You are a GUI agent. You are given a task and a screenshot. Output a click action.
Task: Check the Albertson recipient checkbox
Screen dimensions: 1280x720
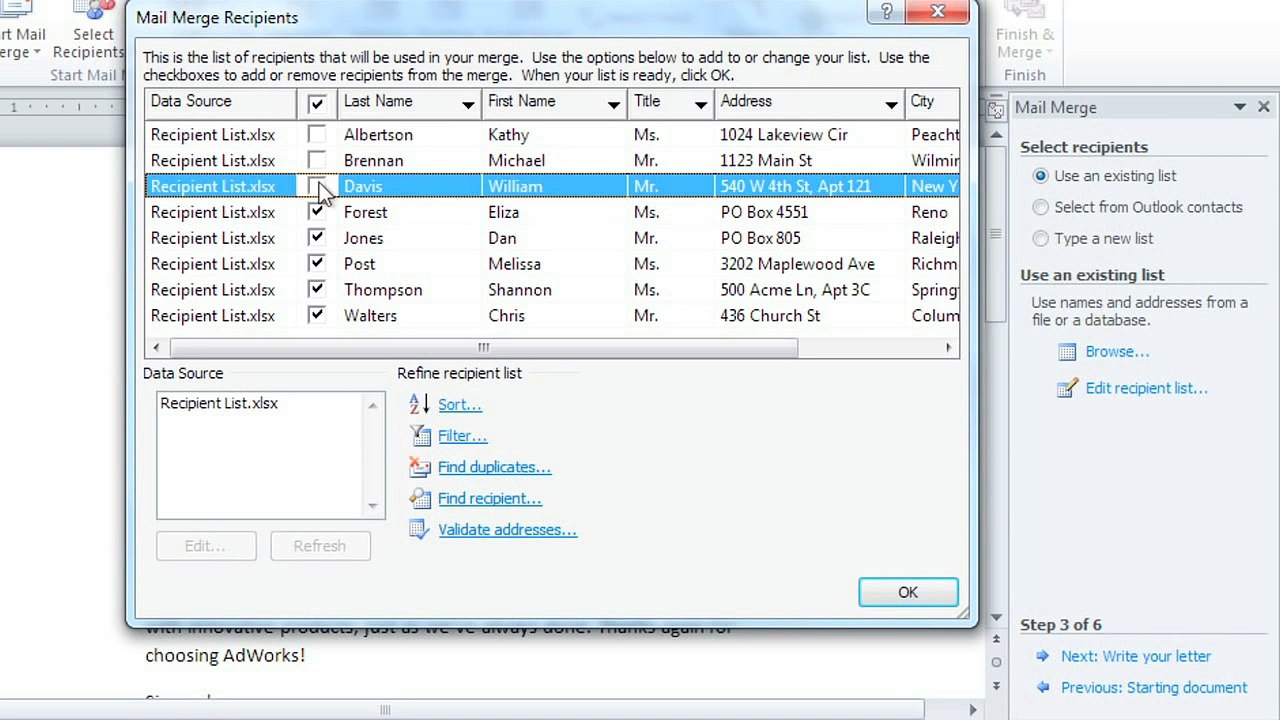[317, 134]
